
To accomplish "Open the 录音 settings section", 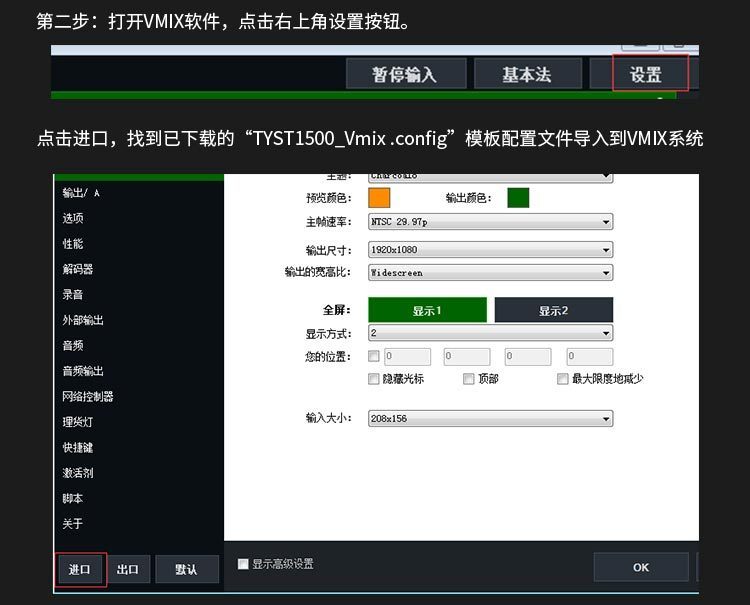I will tap(73, 294).
